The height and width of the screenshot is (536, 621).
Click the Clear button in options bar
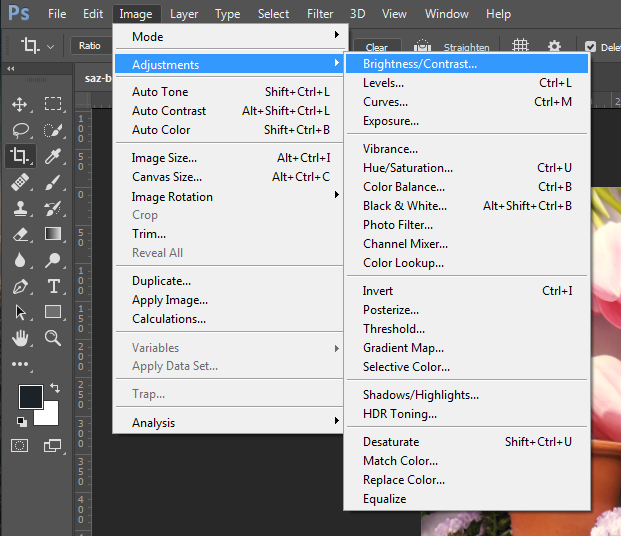(377, 47)
